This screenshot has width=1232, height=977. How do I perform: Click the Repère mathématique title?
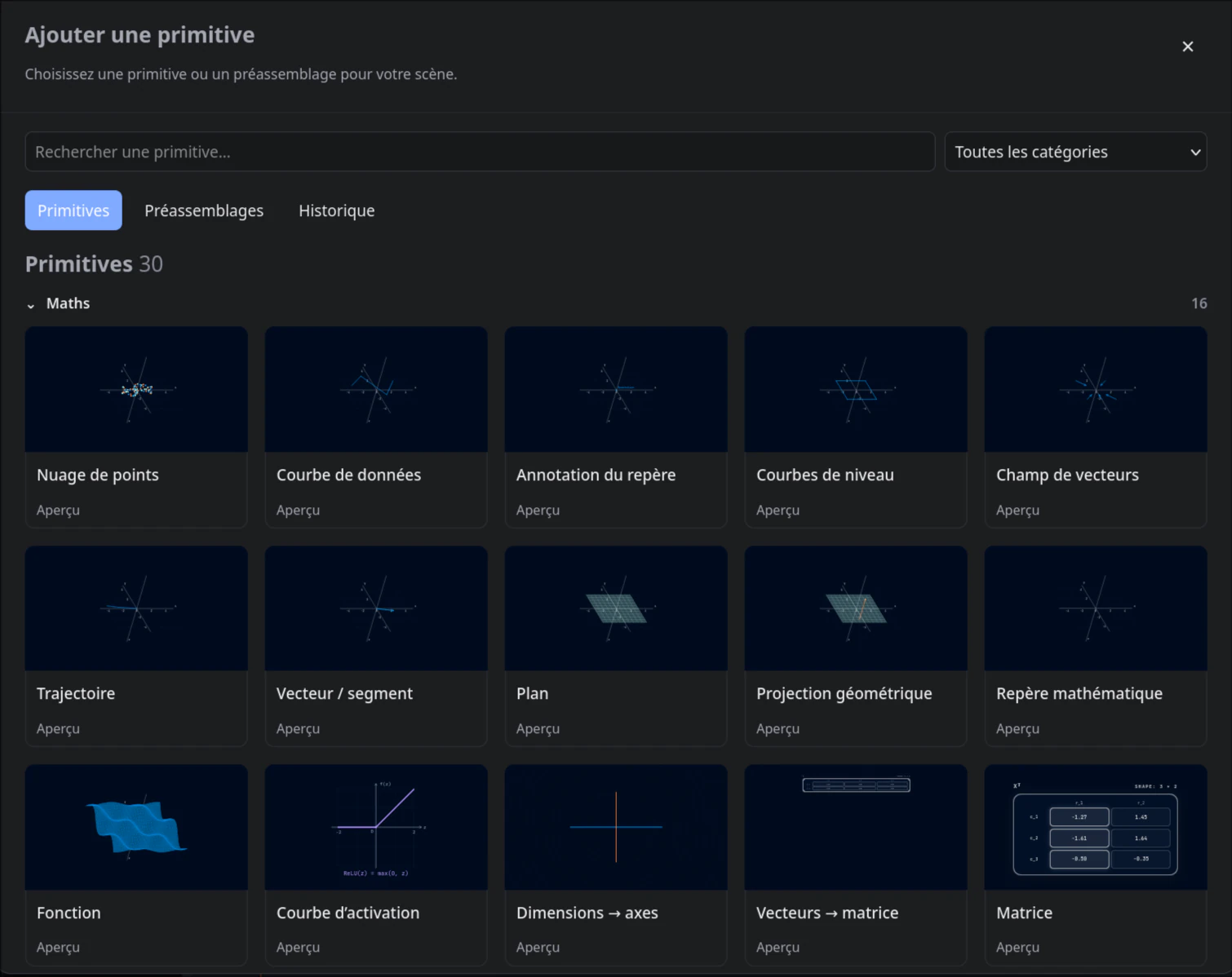[x=1079, y=693]
